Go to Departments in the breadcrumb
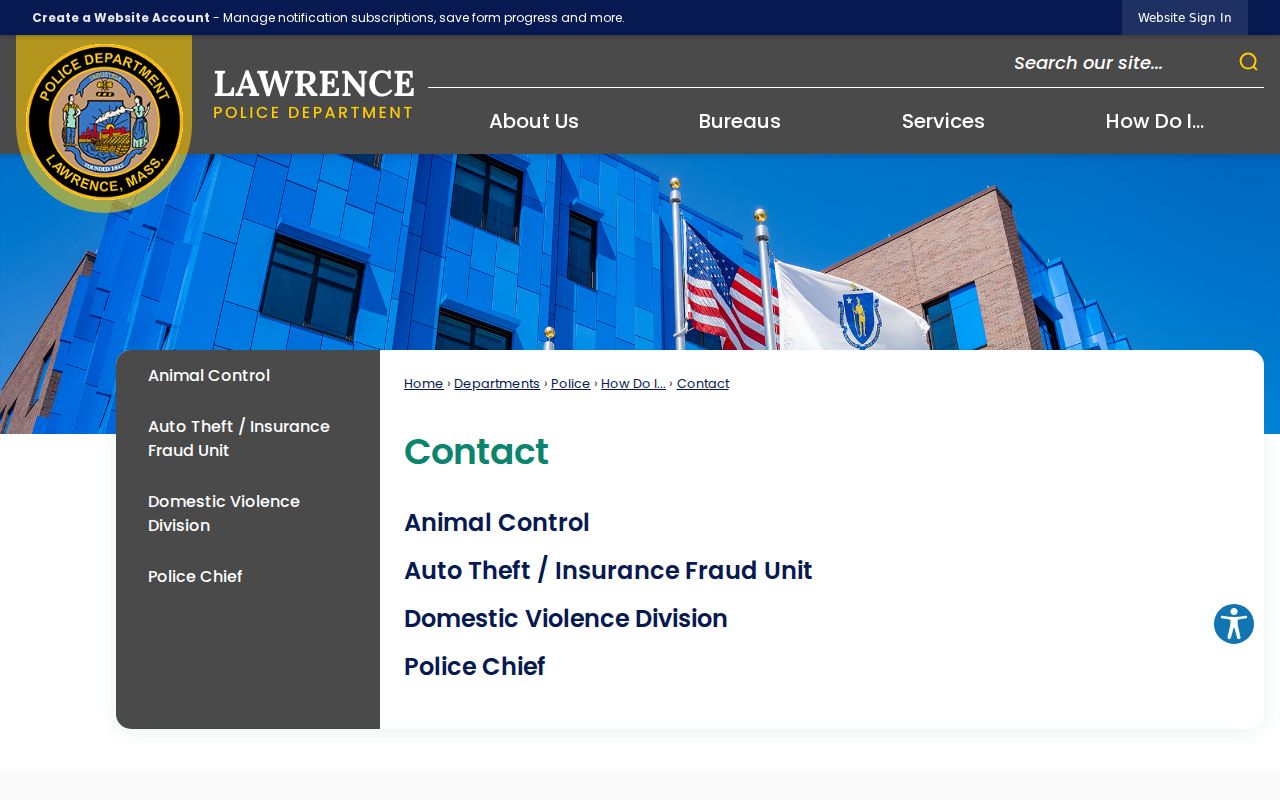Viewport: 1280px width, 800px height. click(497, 384)
